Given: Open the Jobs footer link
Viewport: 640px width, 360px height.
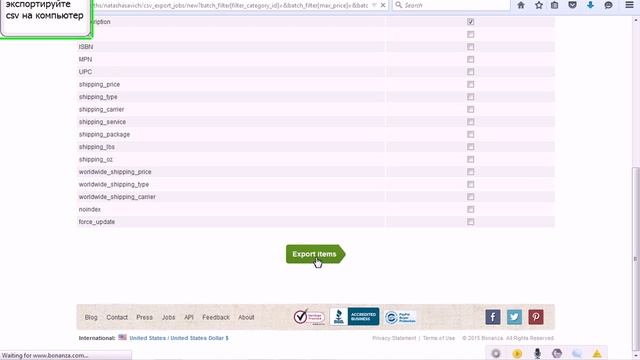Looking at the screenshot, I should (x=168, y=317).
